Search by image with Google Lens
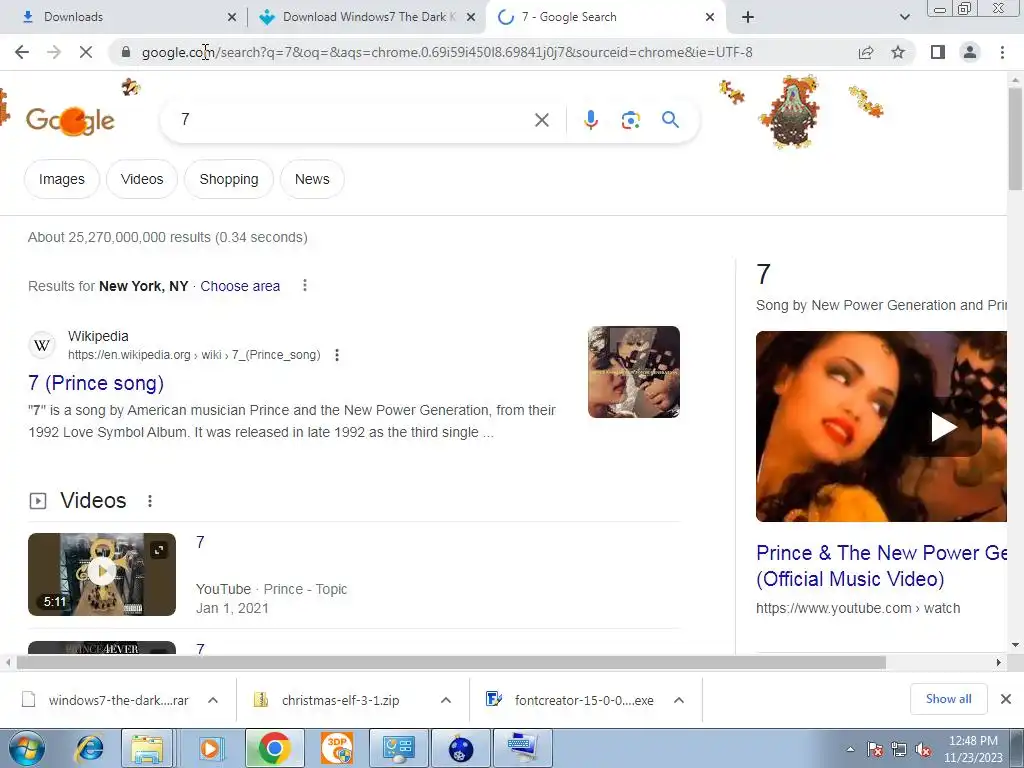This screenshot has height=768, width=1024. pos(630,120)
